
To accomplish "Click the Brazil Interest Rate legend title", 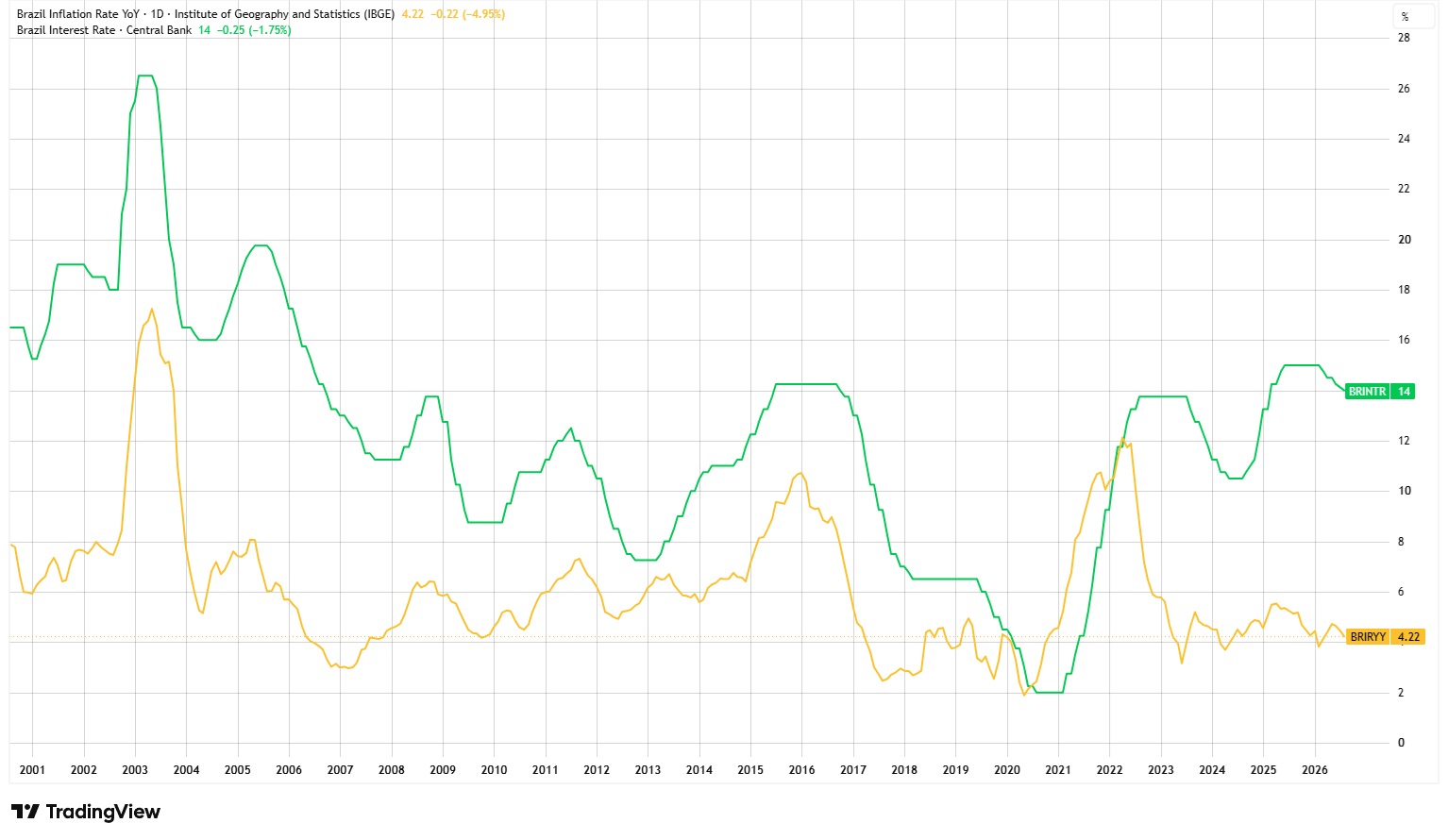I will [66, 30].
